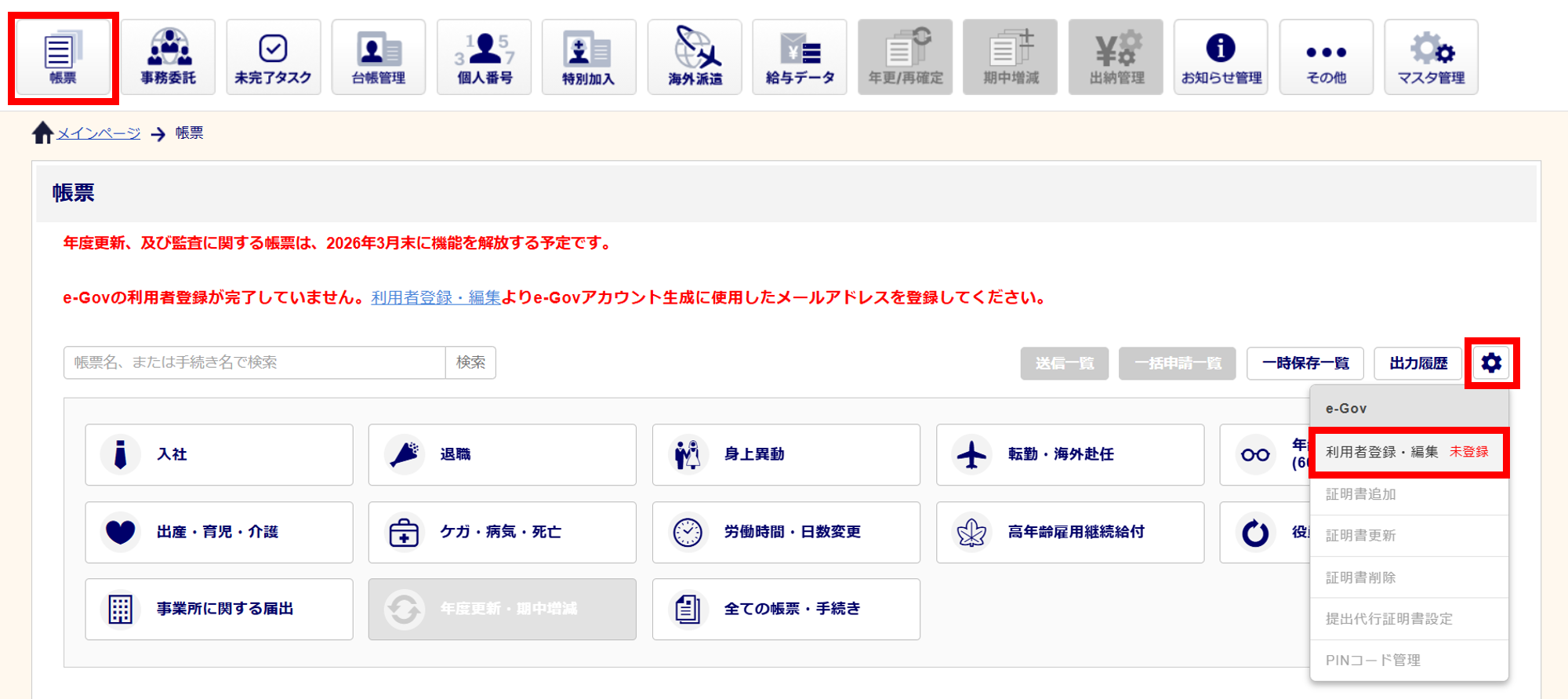The height and width of the screenshot is (699, 1568).
Task: Choose 証明書追加 menu entry
Action: coord(1361,494)
